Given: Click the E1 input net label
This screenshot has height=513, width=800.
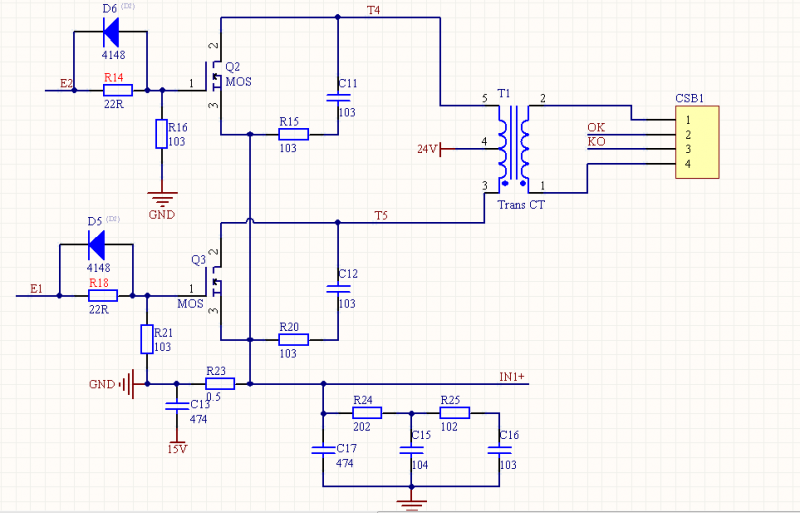Looking at the screenshot, I should tap(37, 289).
